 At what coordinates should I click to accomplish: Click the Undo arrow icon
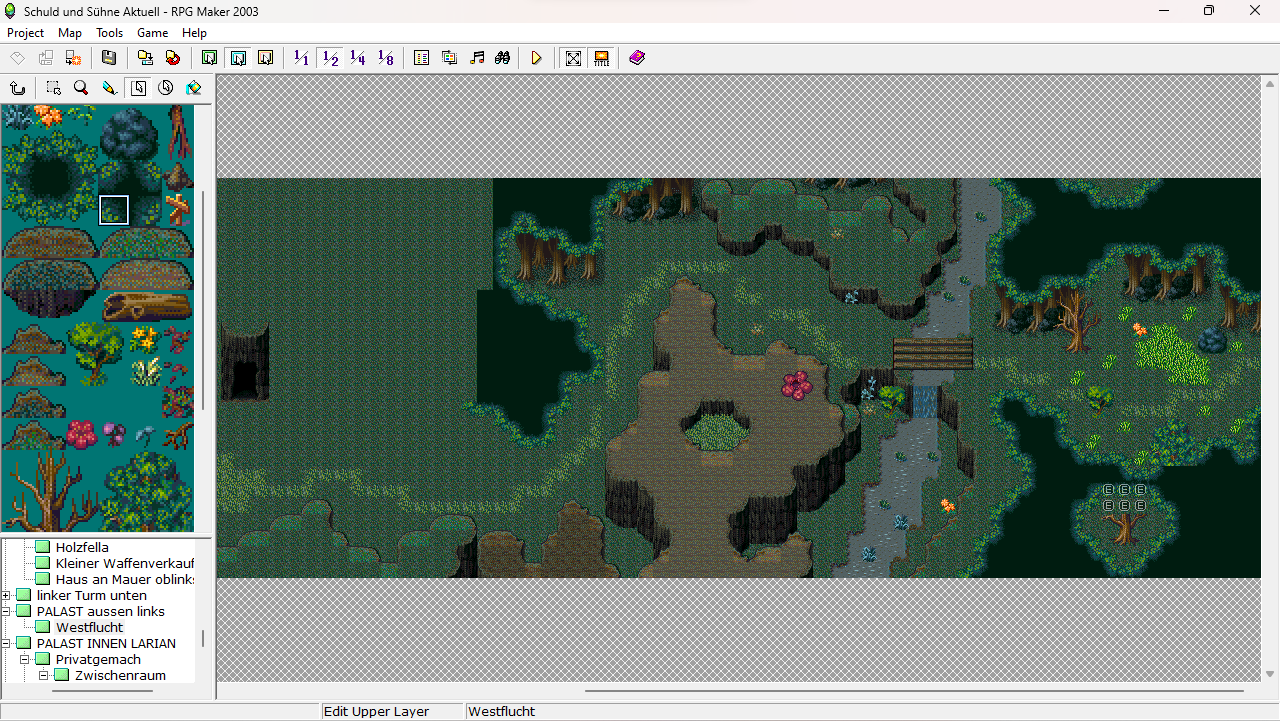point(17,88)
